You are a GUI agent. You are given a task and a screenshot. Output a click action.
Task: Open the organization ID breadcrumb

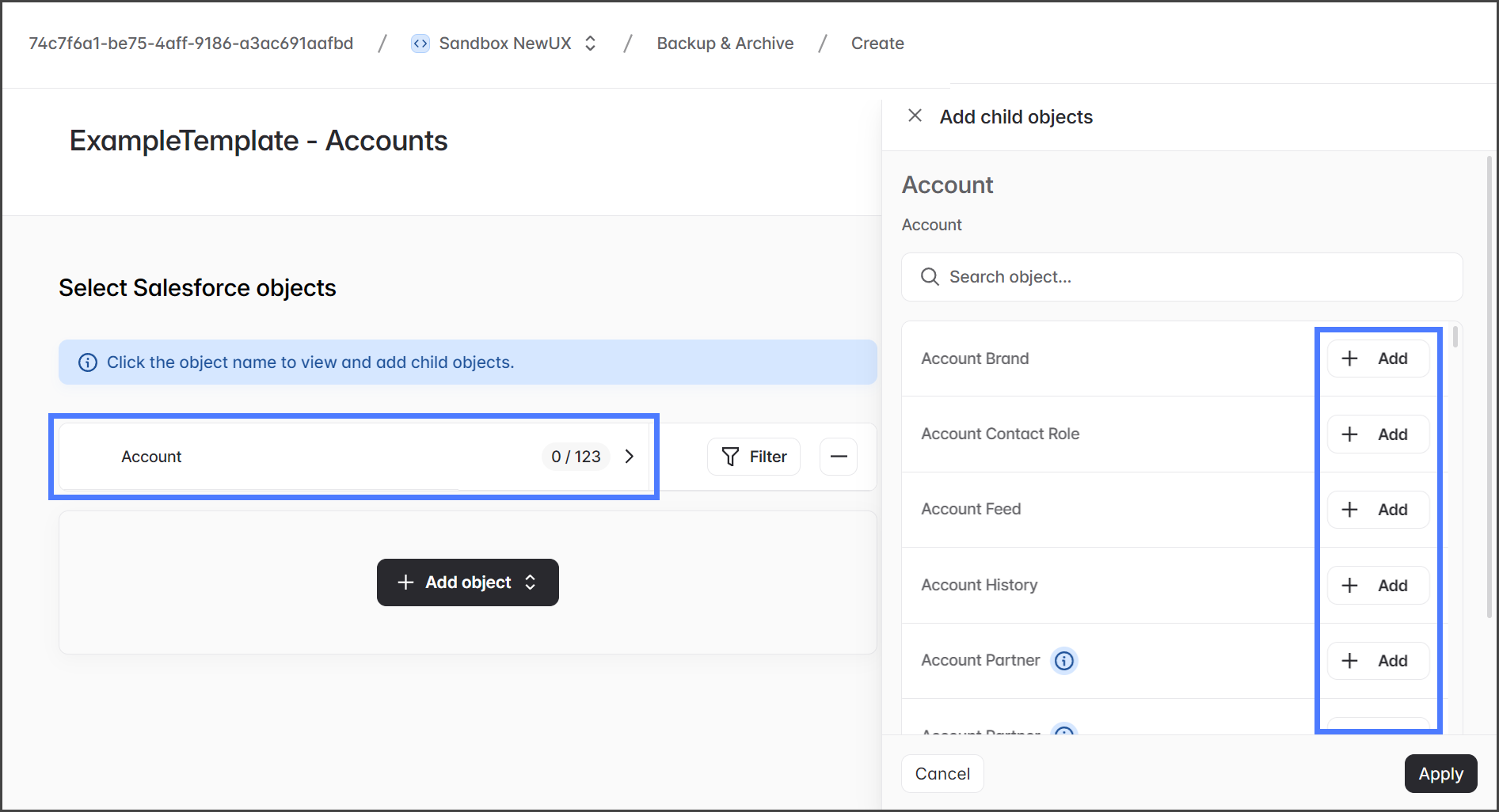coord(191,44)
